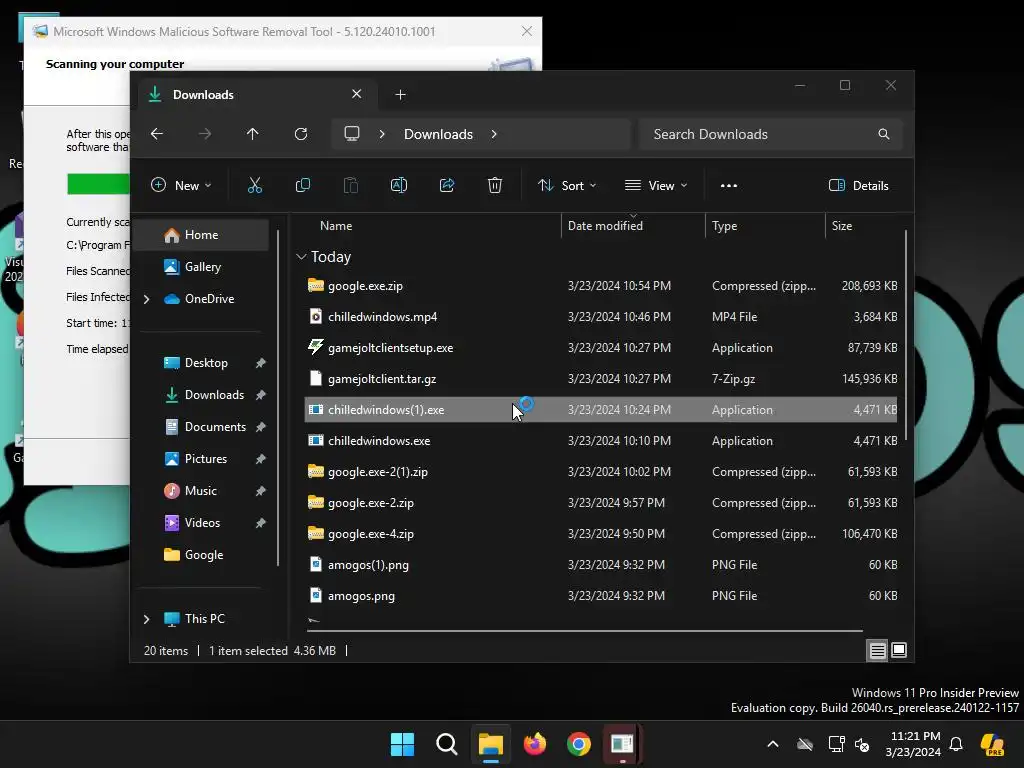Switch to details list view icon
The height and width of the screenshot is (768, 1024).
[877, 650]
